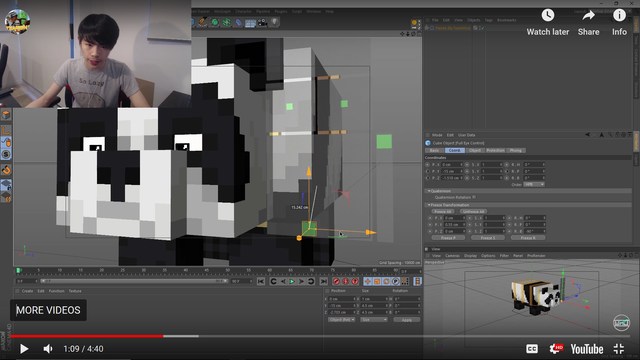Open Object (Rel) dropdown in coordinate manager

click(x=342, y=320)
